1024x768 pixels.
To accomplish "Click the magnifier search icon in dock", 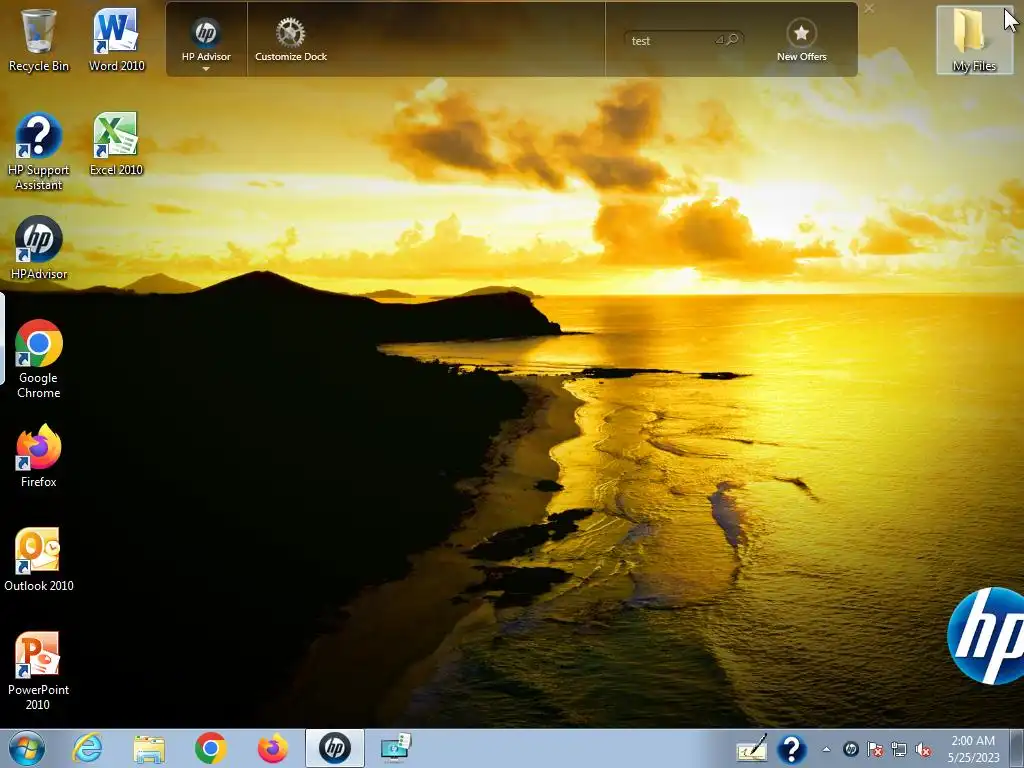I will point(733,40).
